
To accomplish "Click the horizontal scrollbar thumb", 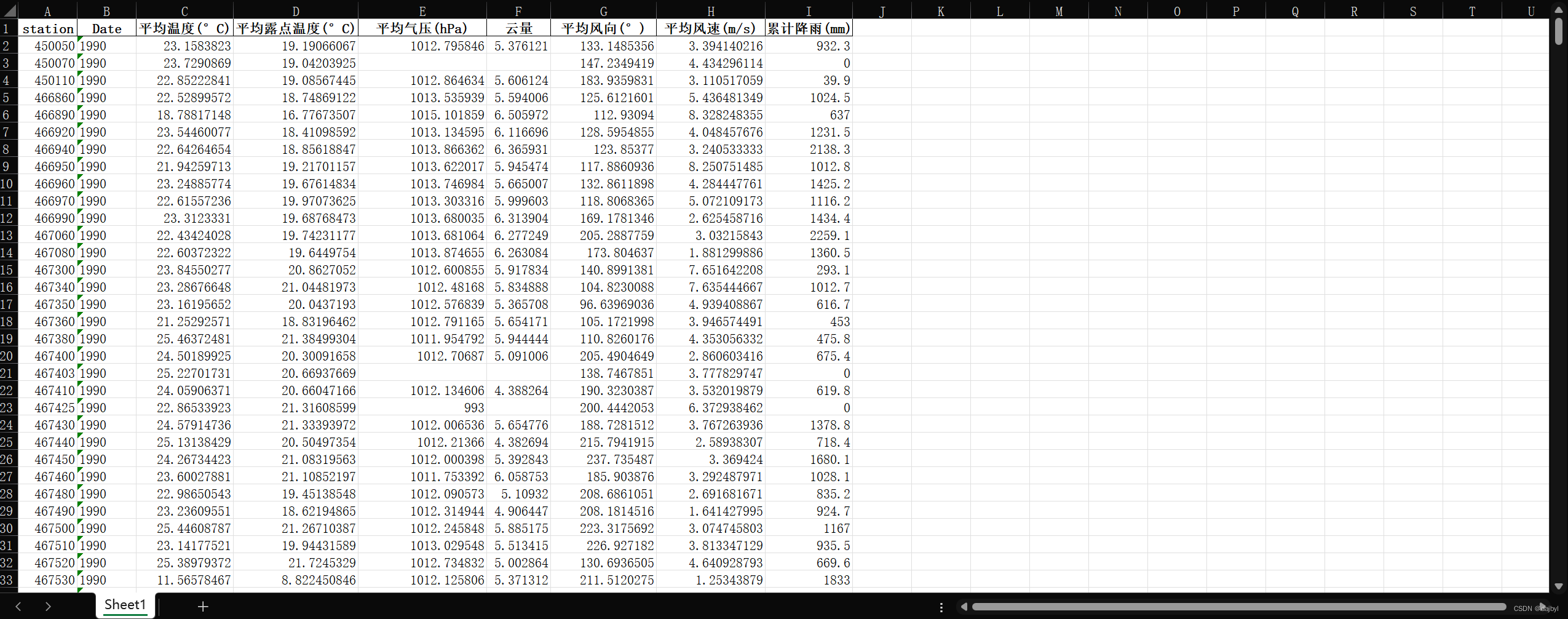I will (x=1239, y=607).
